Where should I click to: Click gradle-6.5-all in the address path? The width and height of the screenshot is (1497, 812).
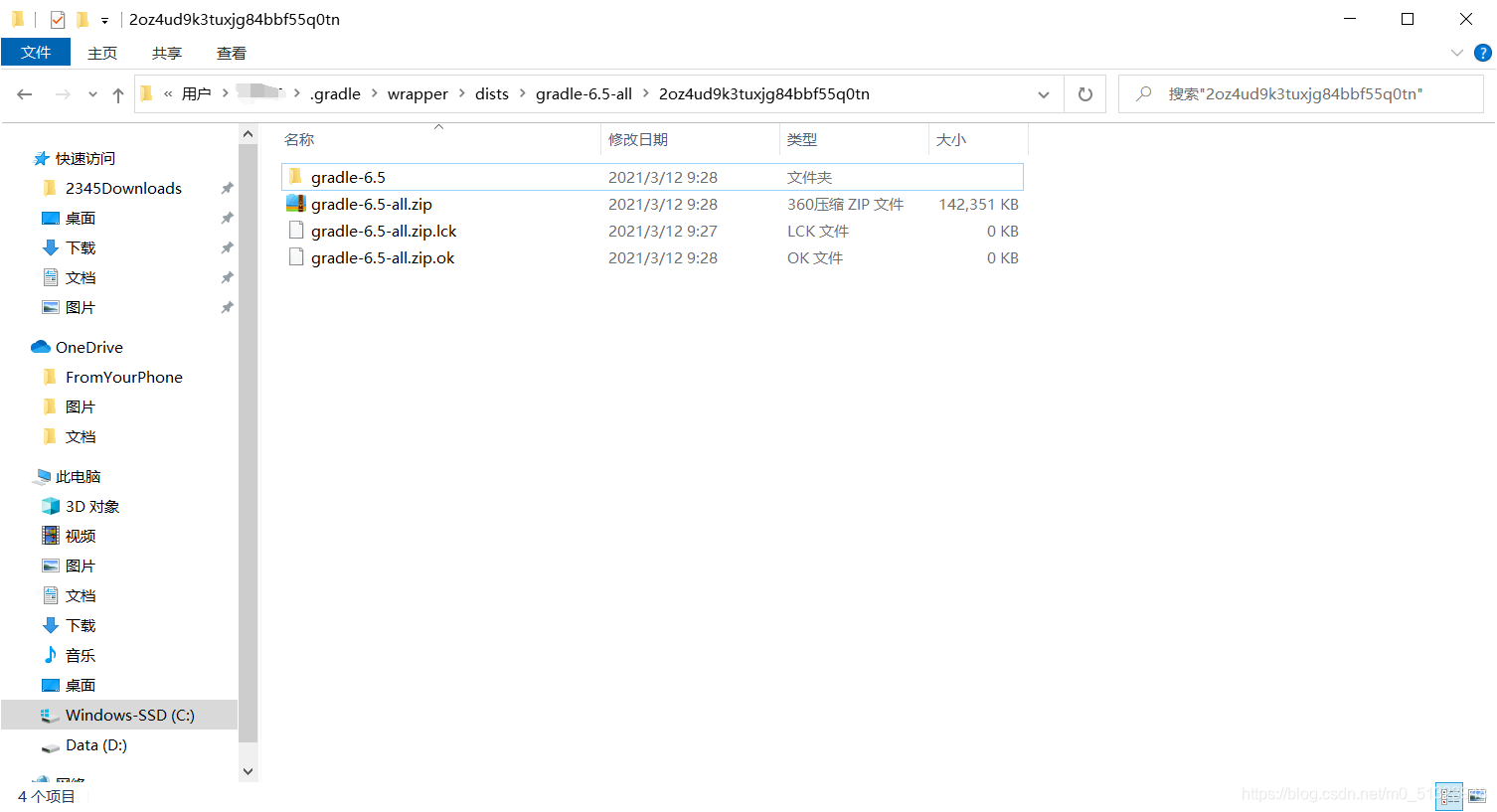tap(583, 94)
